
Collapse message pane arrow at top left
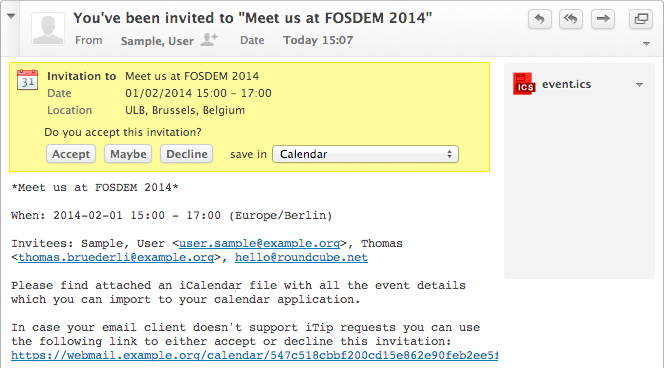(x=11, y=16)
